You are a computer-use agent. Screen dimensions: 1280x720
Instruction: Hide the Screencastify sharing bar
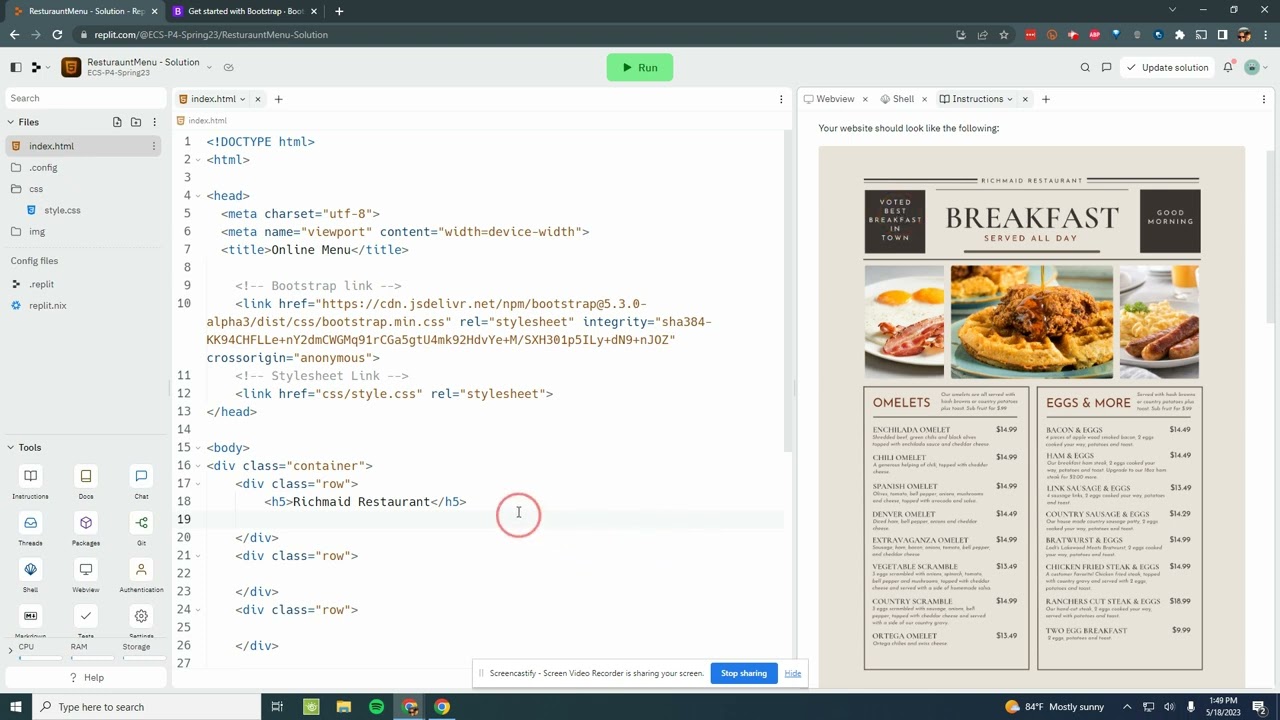coord(793,673)
